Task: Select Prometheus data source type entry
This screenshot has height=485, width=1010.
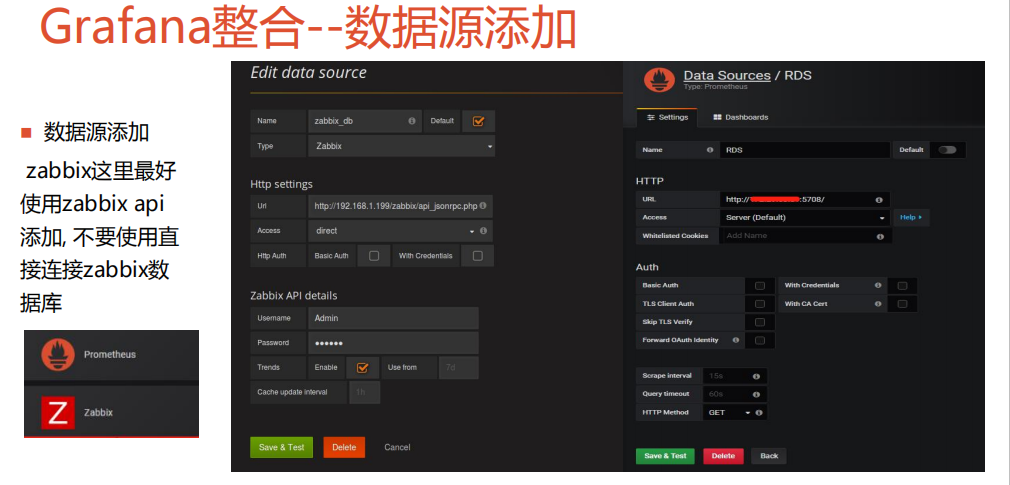Action: coord(111,354)
